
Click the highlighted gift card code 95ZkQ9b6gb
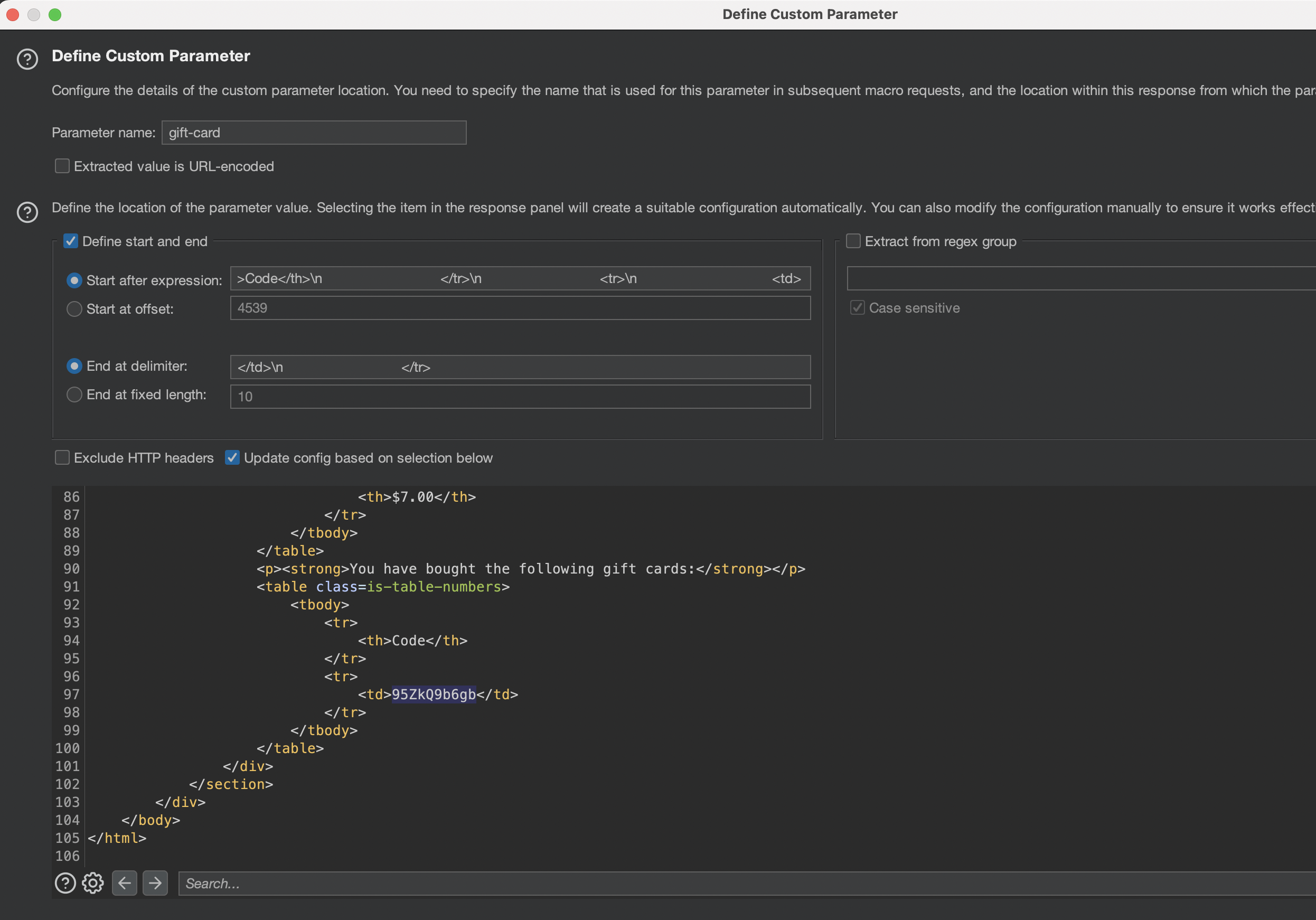point(434,694)
